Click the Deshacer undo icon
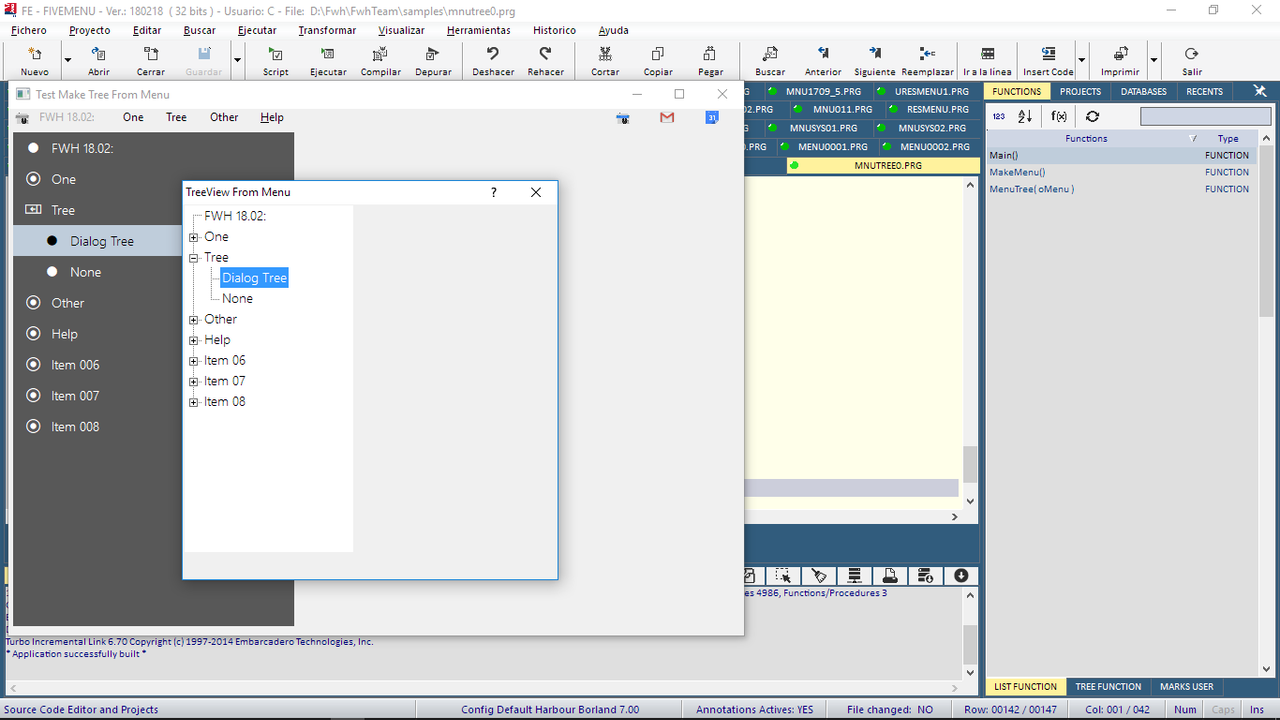 (x=493, y=54)
